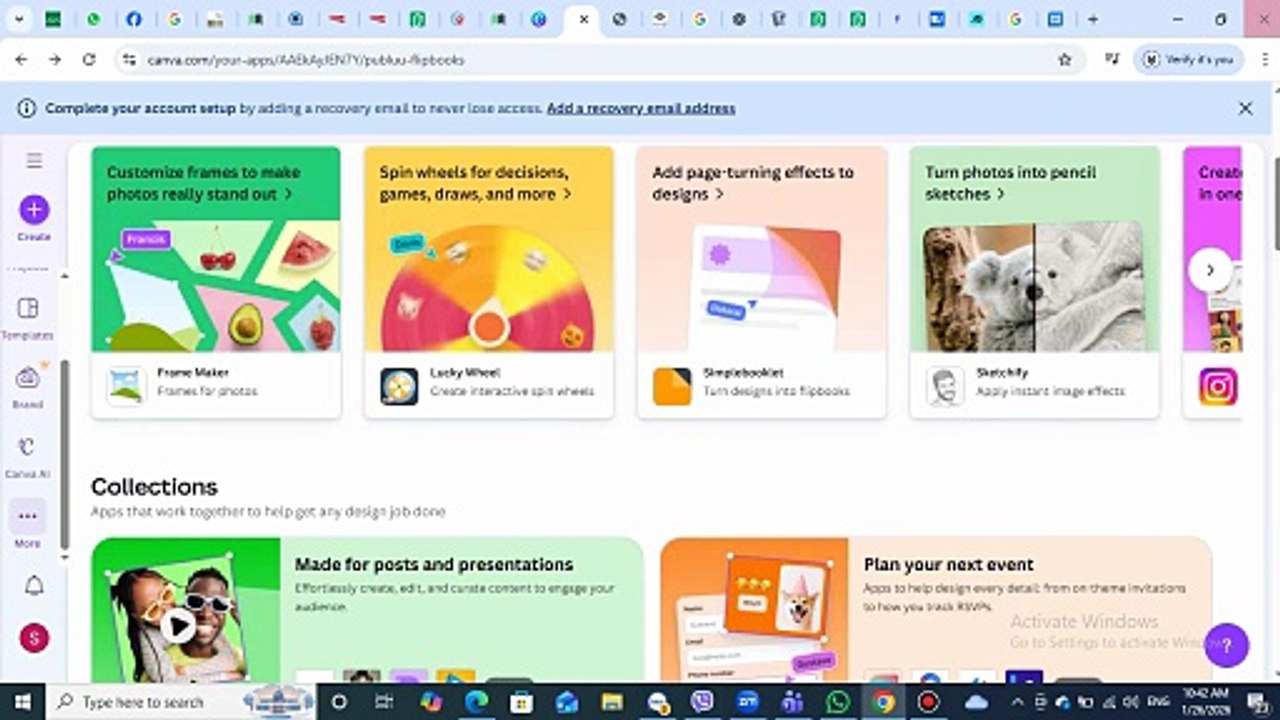Open Task View on the taskbar
This screenshot has width=1280, height=720.
386,702
